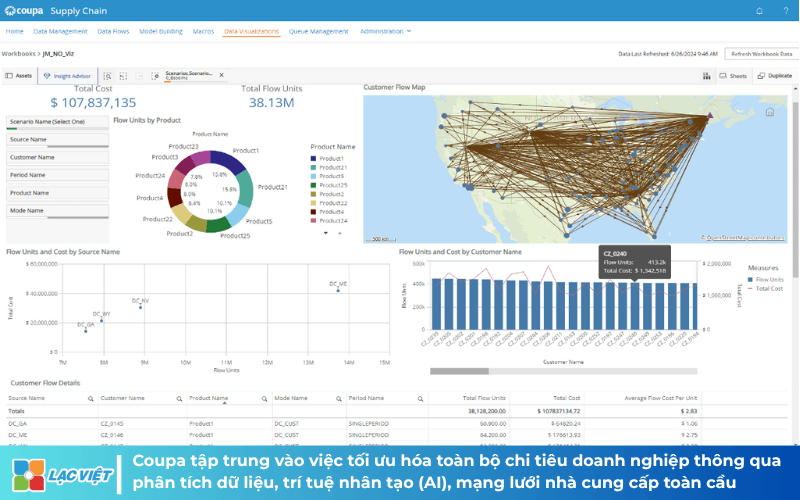
Task: Search the Source Name column magnifier
Action: tap(90, 398)
